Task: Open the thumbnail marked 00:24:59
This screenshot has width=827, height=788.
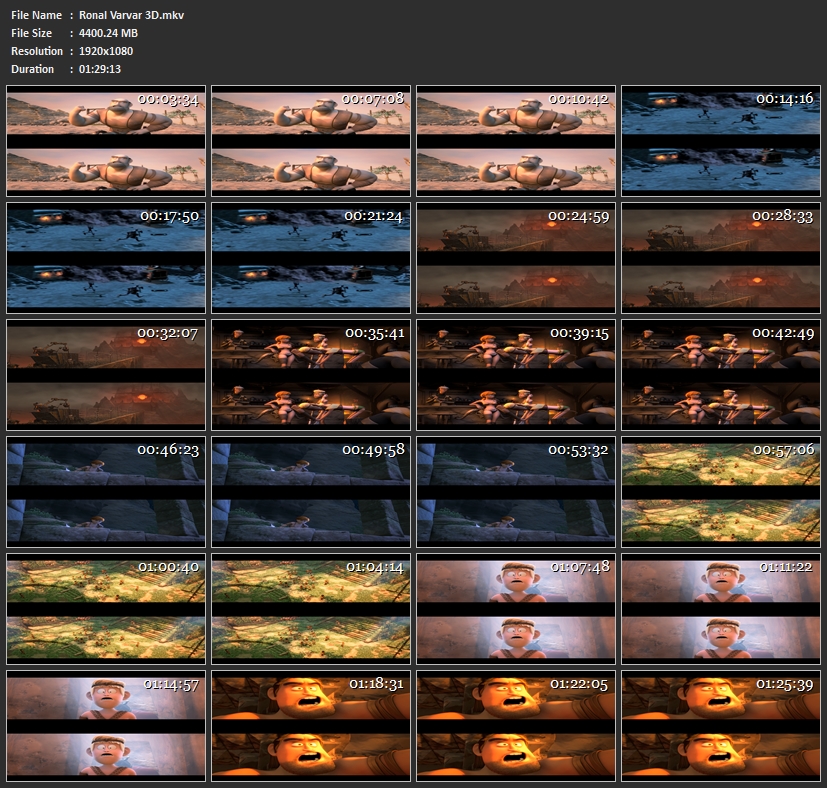Action: coord(516,258)
